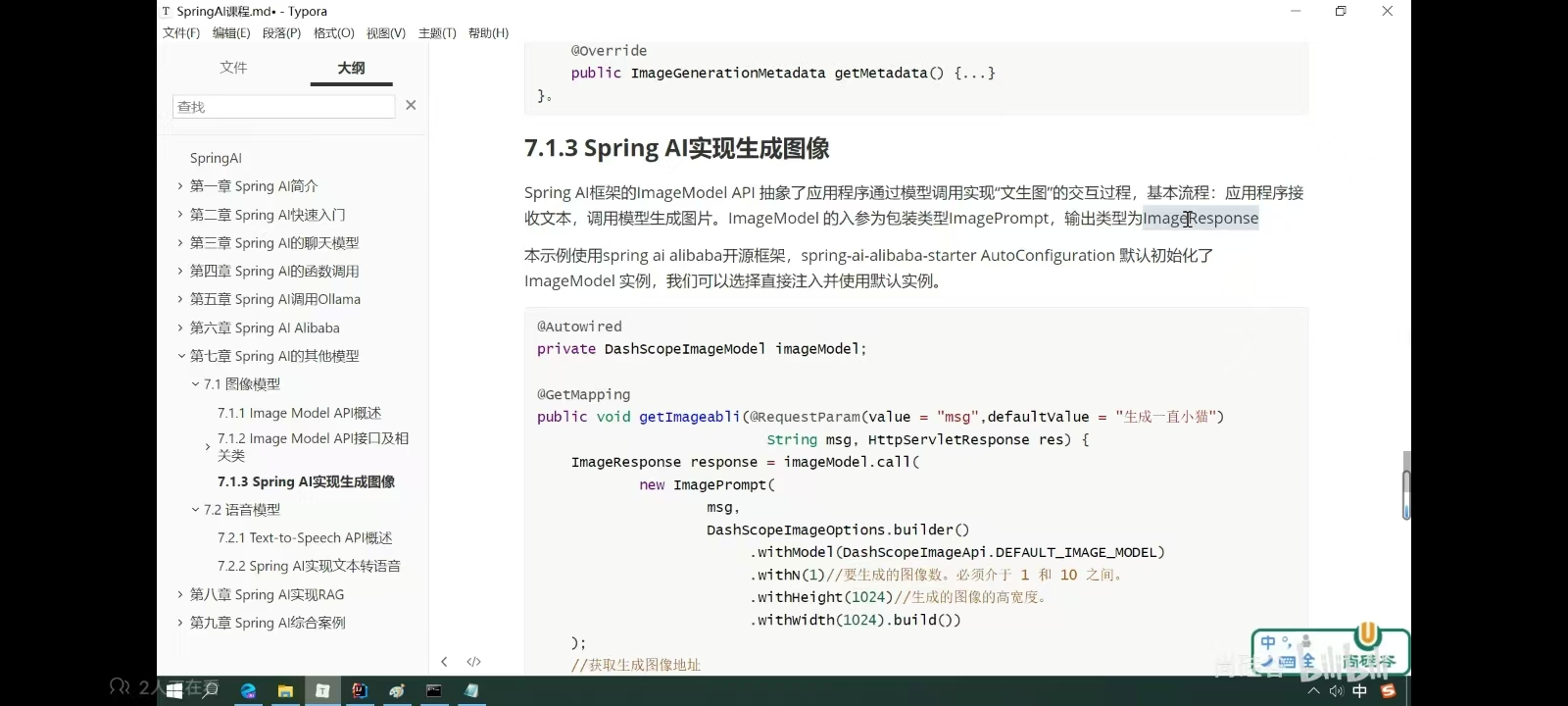Go to 7.2.2 Spring AI实现文本转语音
Viewport: 1568px width, 706px height.
pyautogui.click(x=309, y=566)
